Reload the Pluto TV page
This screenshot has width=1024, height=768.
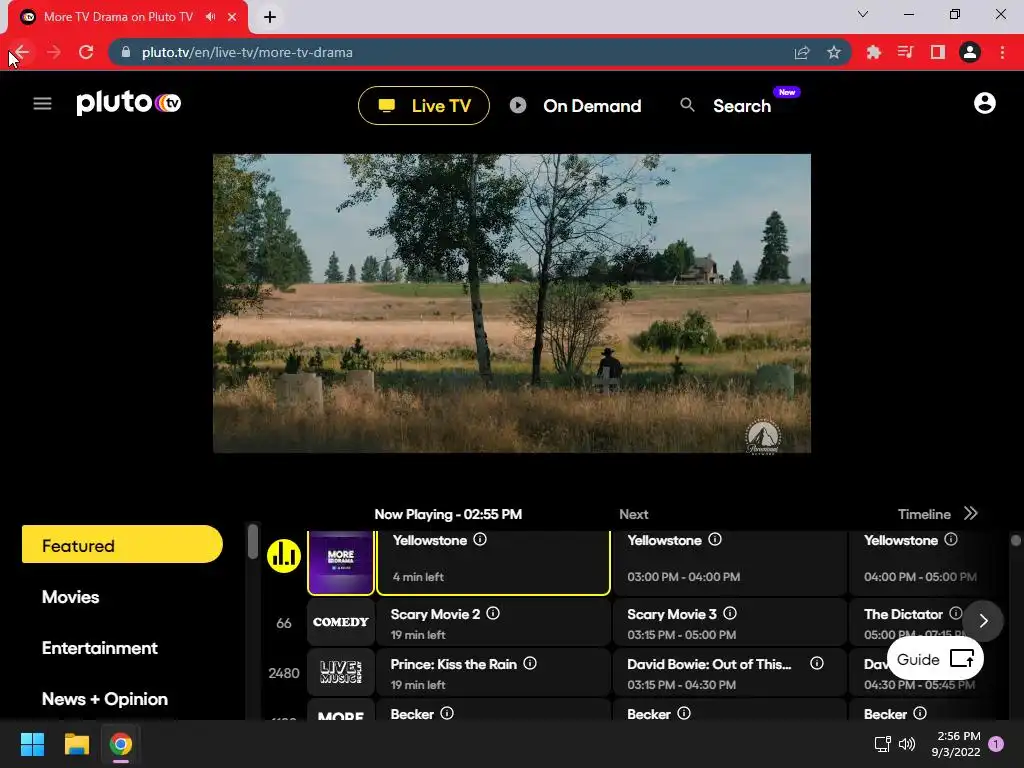tap(86, 52)
